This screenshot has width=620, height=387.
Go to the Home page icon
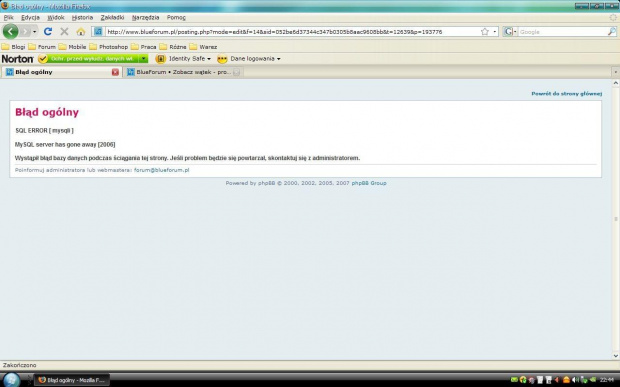(x=81, y=32)
